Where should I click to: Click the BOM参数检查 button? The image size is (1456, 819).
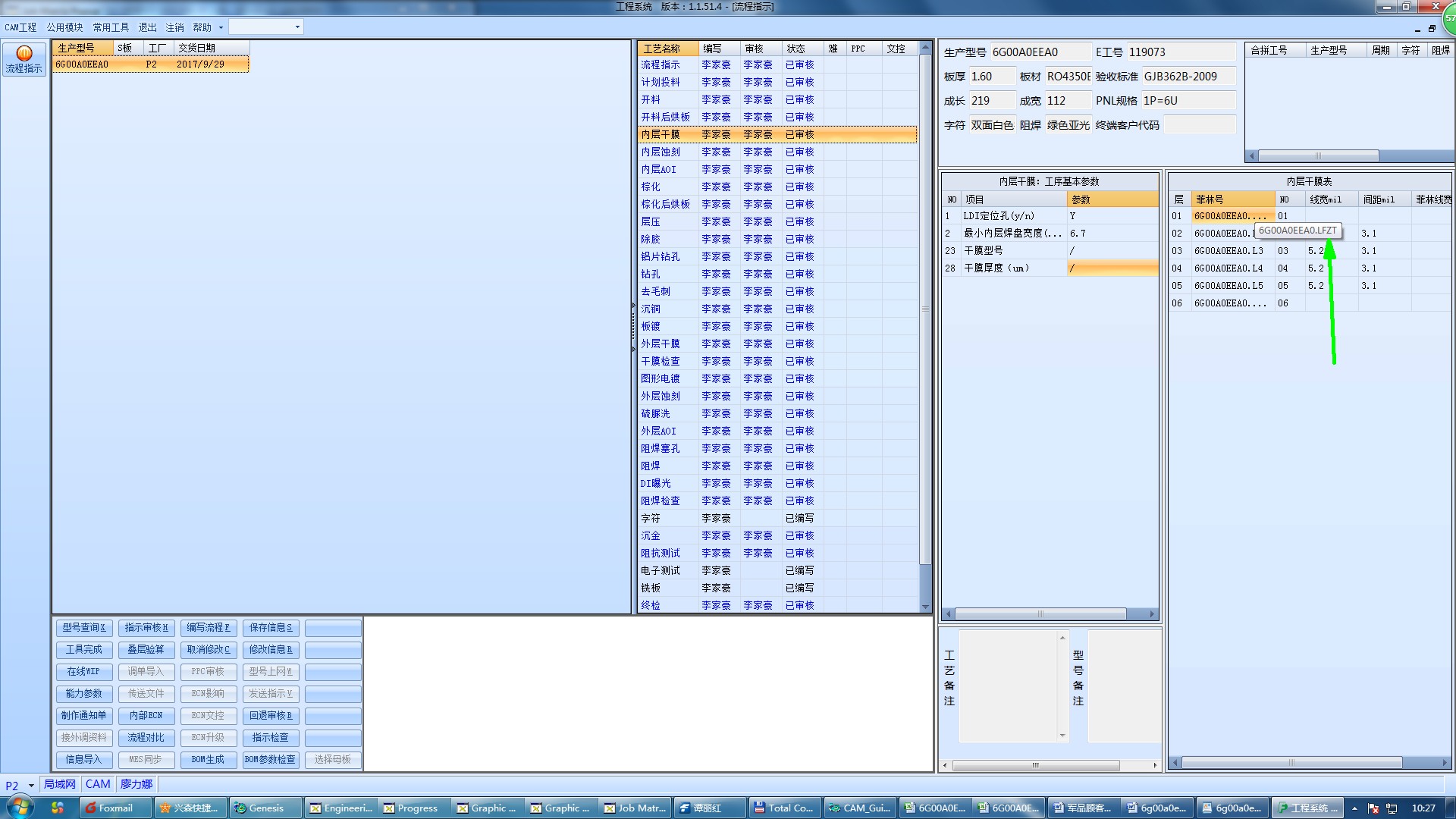pyautogui.click(x=270, y=759)
